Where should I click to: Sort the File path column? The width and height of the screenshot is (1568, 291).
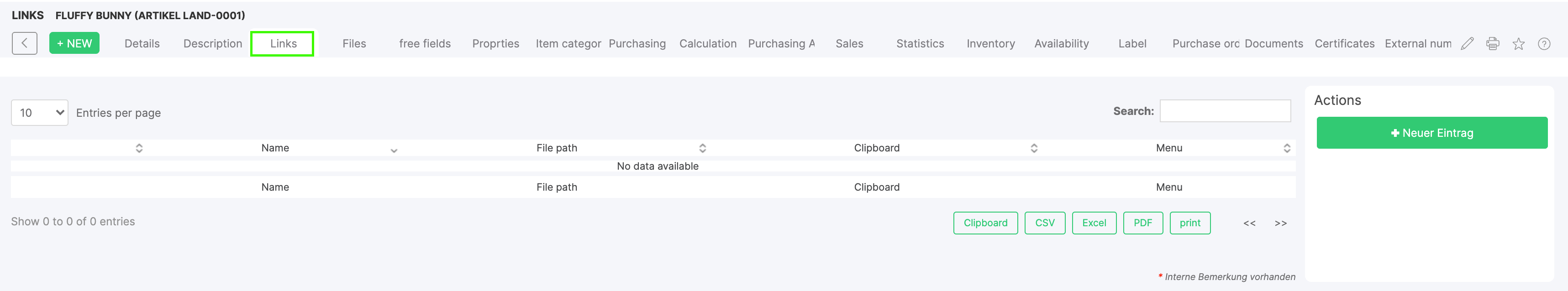pyautogui.click(x=702, y=148)
